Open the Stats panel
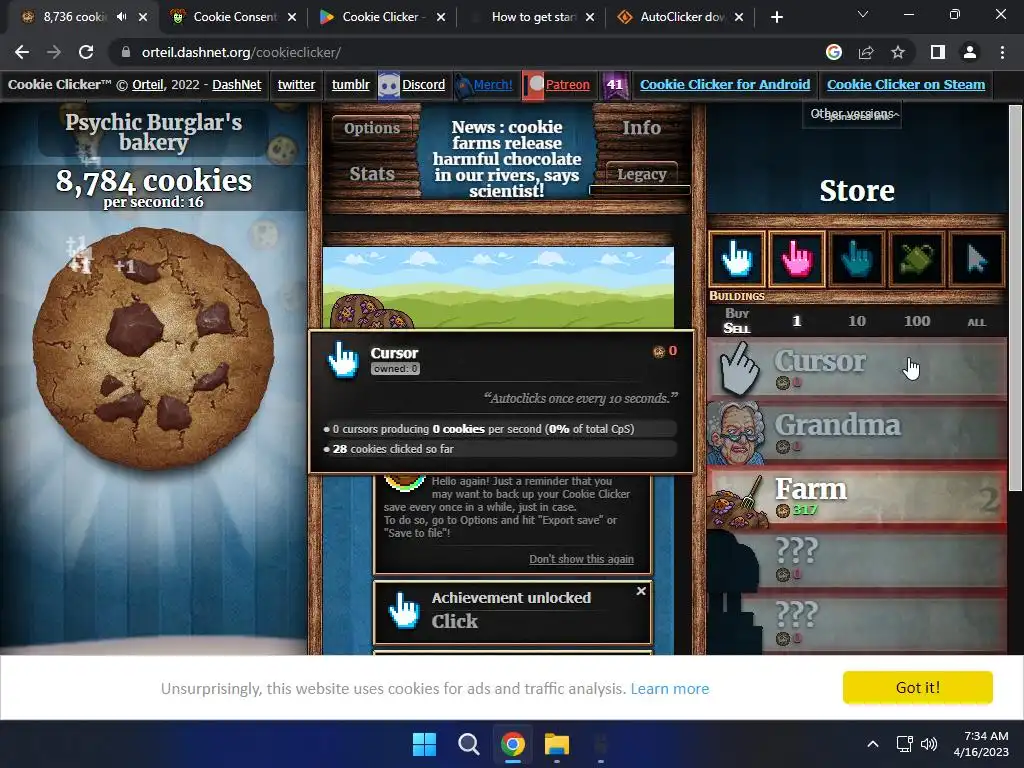 tap(372, 174)
